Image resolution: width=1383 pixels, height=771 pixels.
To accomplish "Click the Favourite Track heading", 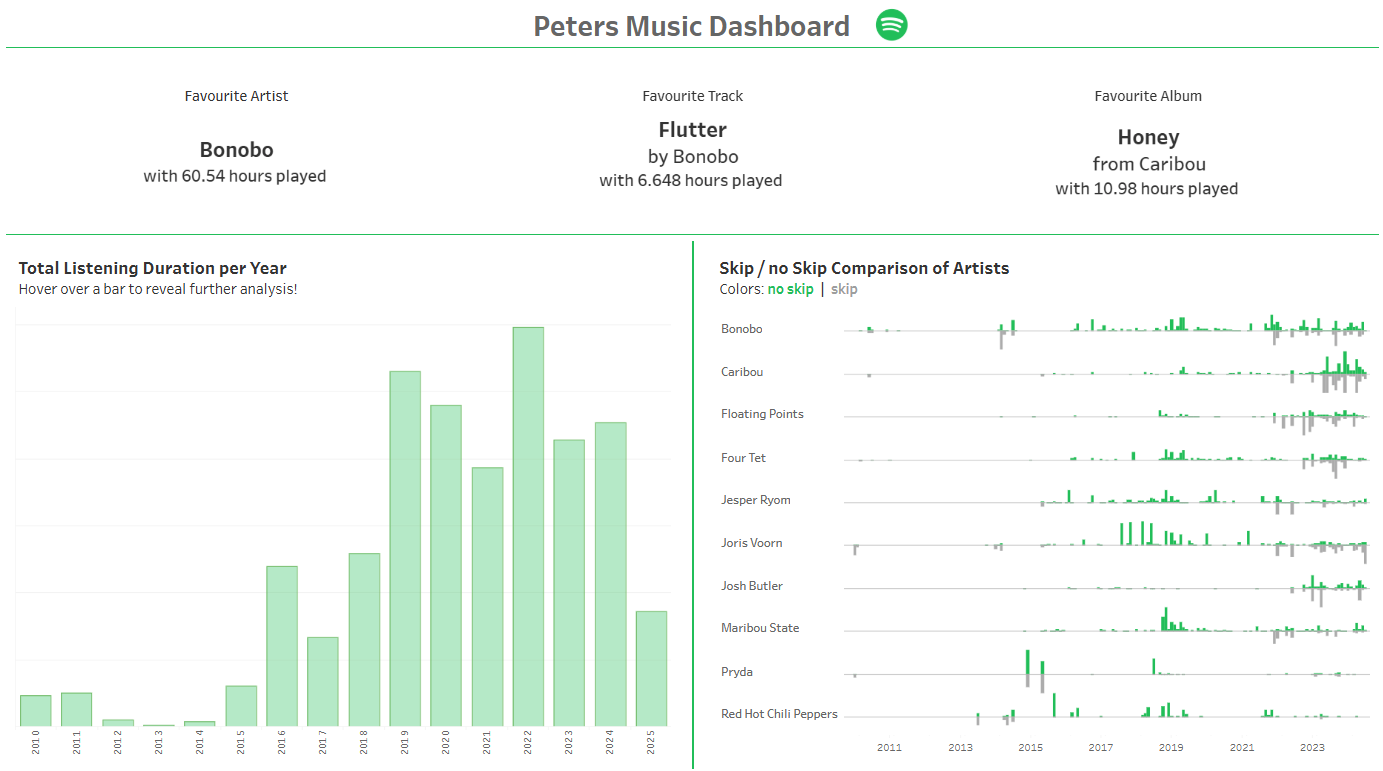I will coord(693,96).
